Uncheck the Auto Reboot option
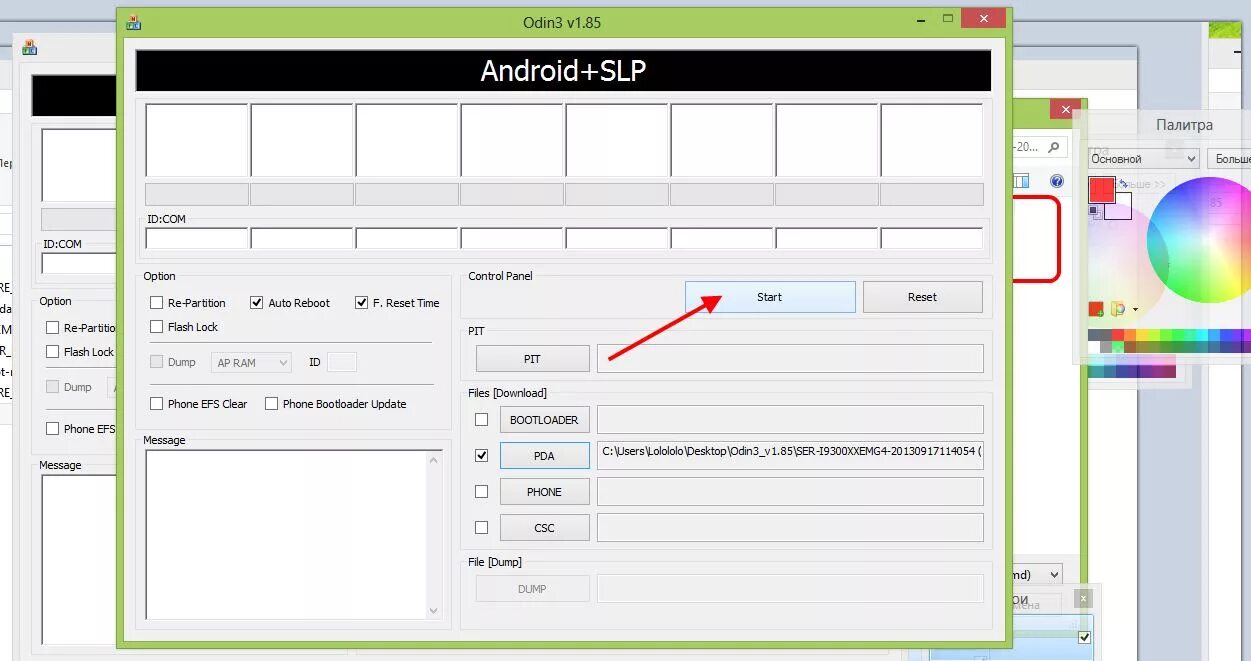This screenshot has width=1251, height=661. (x=257, y=303)
